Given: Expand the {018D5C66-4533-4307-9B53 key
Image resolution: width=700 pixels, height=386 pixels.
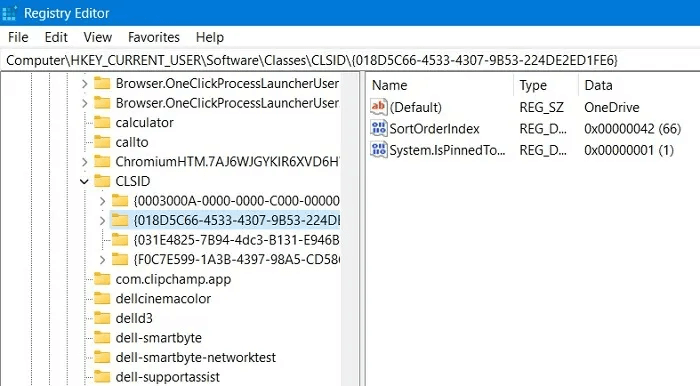Looking at the screenshot, I should point(102,220).
